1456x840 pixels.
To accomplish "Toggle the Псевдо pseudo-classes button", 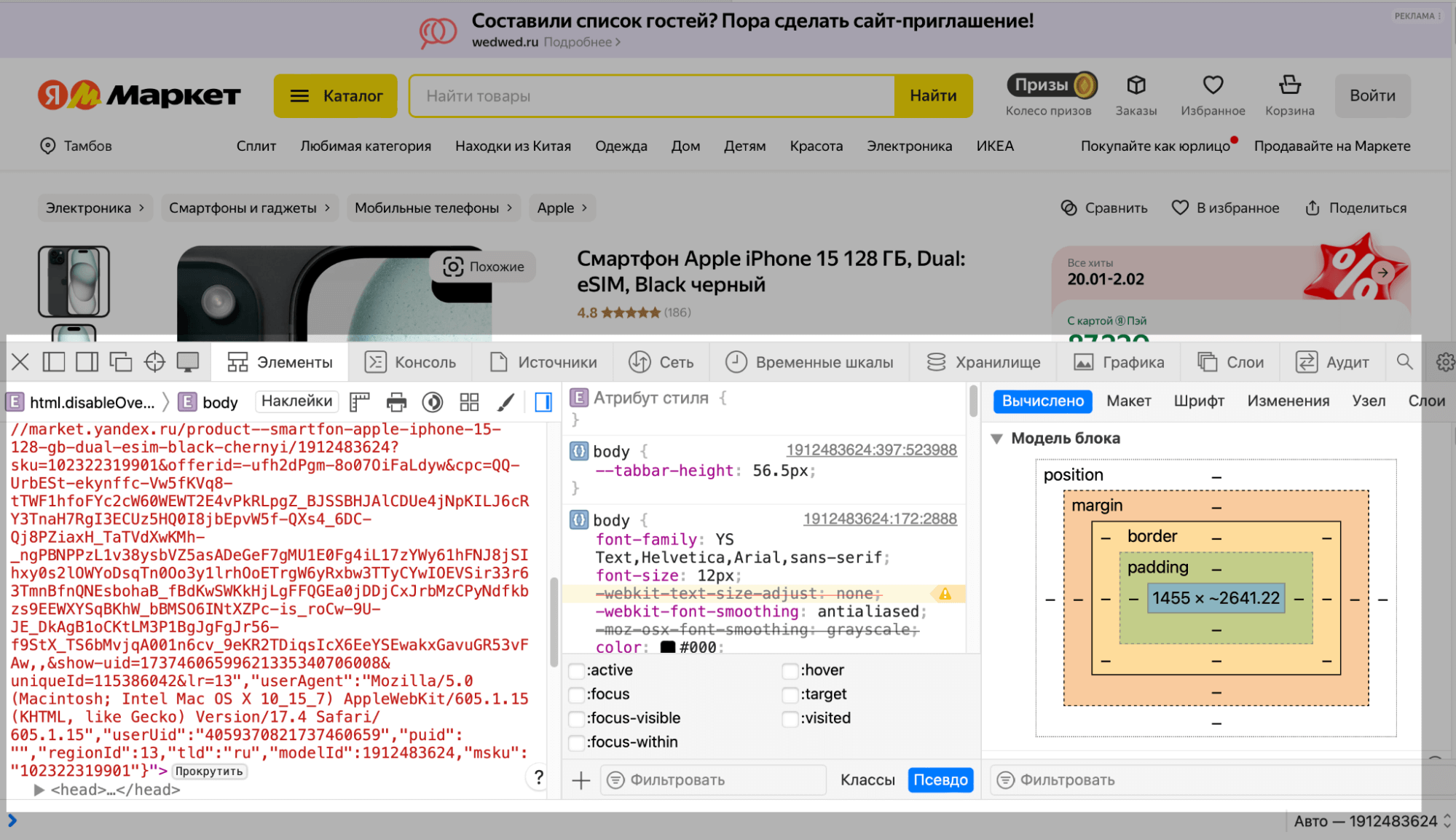I will pyautogui.click(x=940, y=780).
